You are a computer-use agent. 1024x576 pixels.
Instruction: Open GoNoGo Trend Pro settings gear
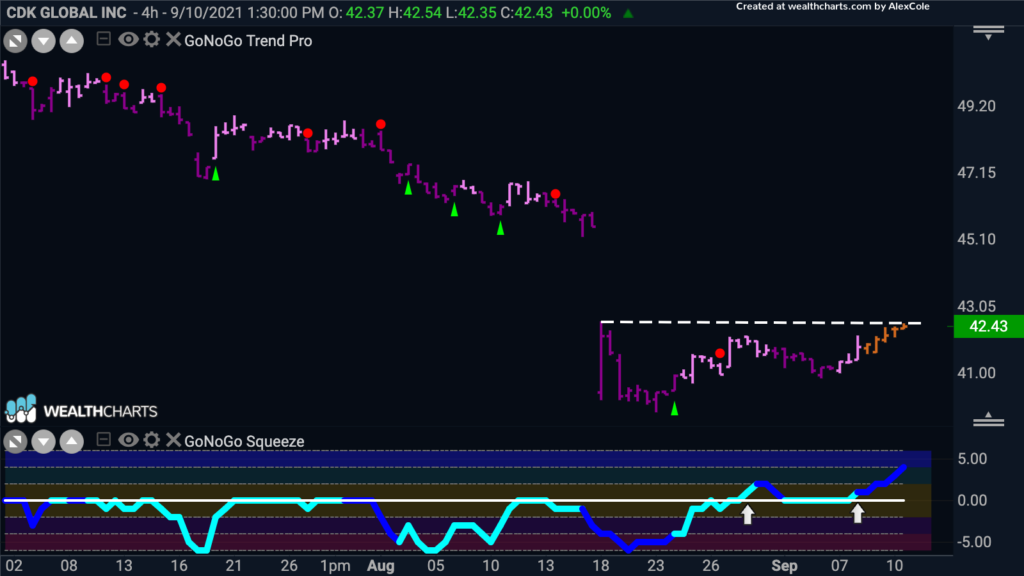(152, 40)
